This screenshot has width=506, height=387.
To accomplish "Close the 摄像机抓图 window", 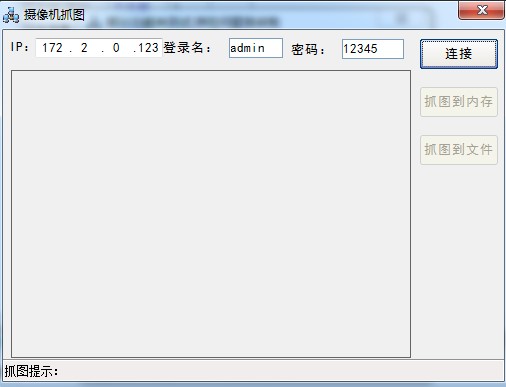I will [481, 10].
